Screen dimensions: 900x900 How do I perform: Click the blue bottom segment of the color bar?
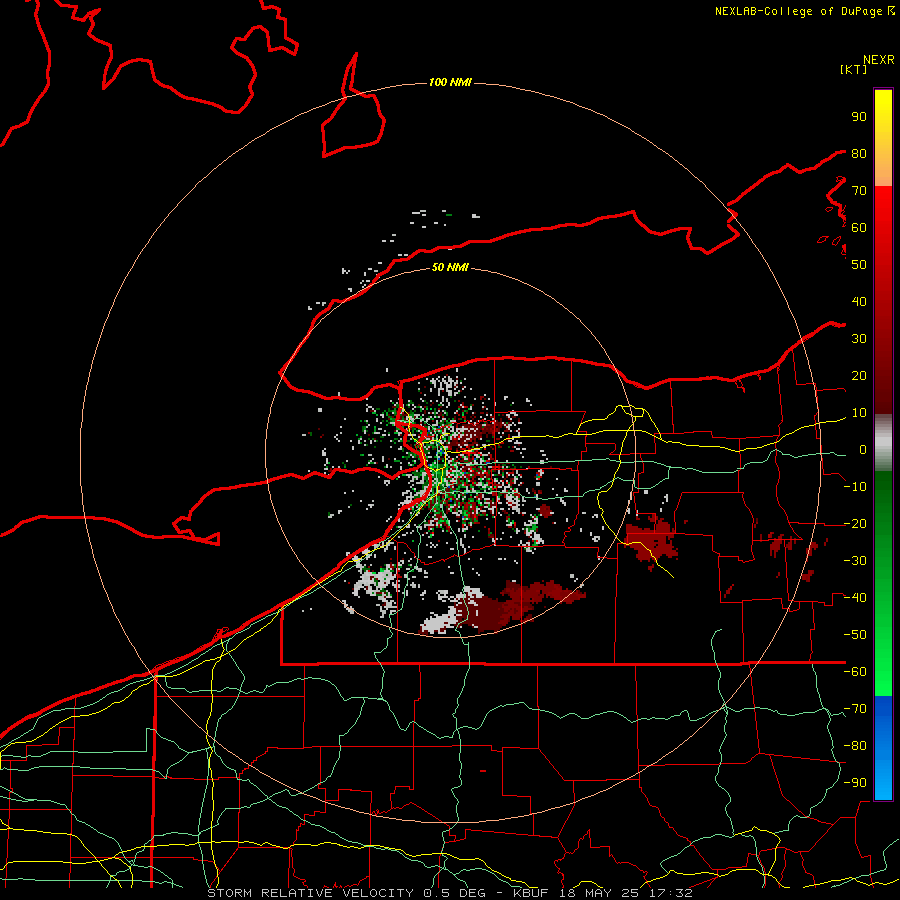pos(883,748)
